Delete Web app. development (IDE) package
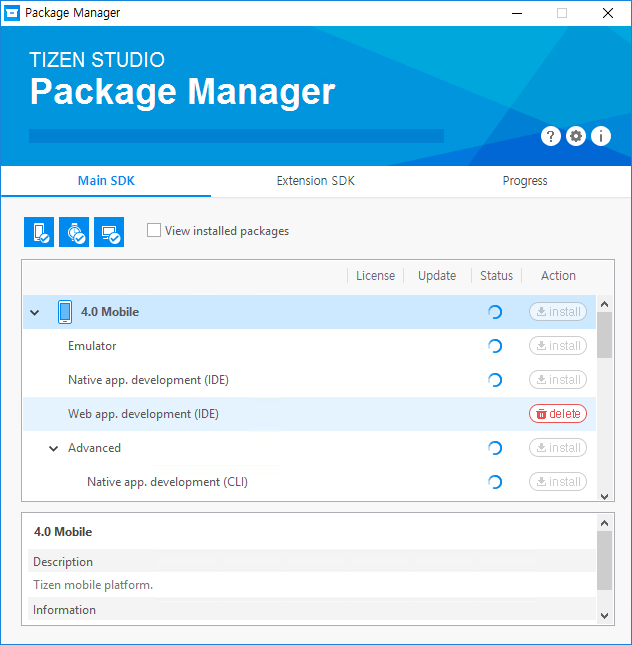 click(x=558, y=414)
